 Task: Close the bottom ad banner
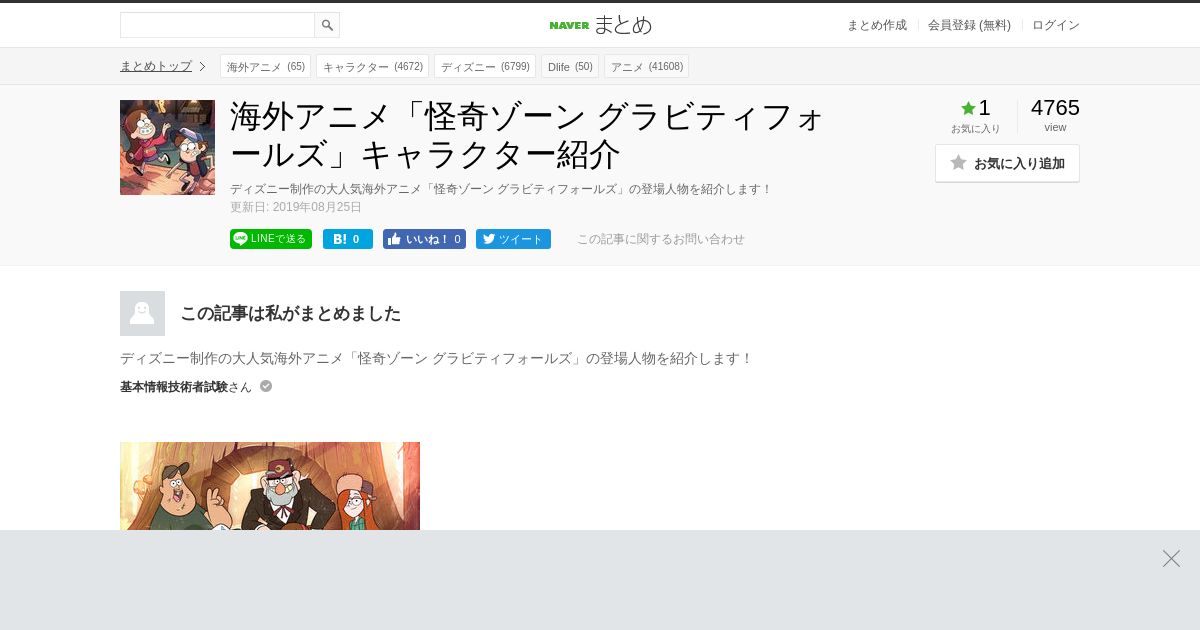[1171, 558]
